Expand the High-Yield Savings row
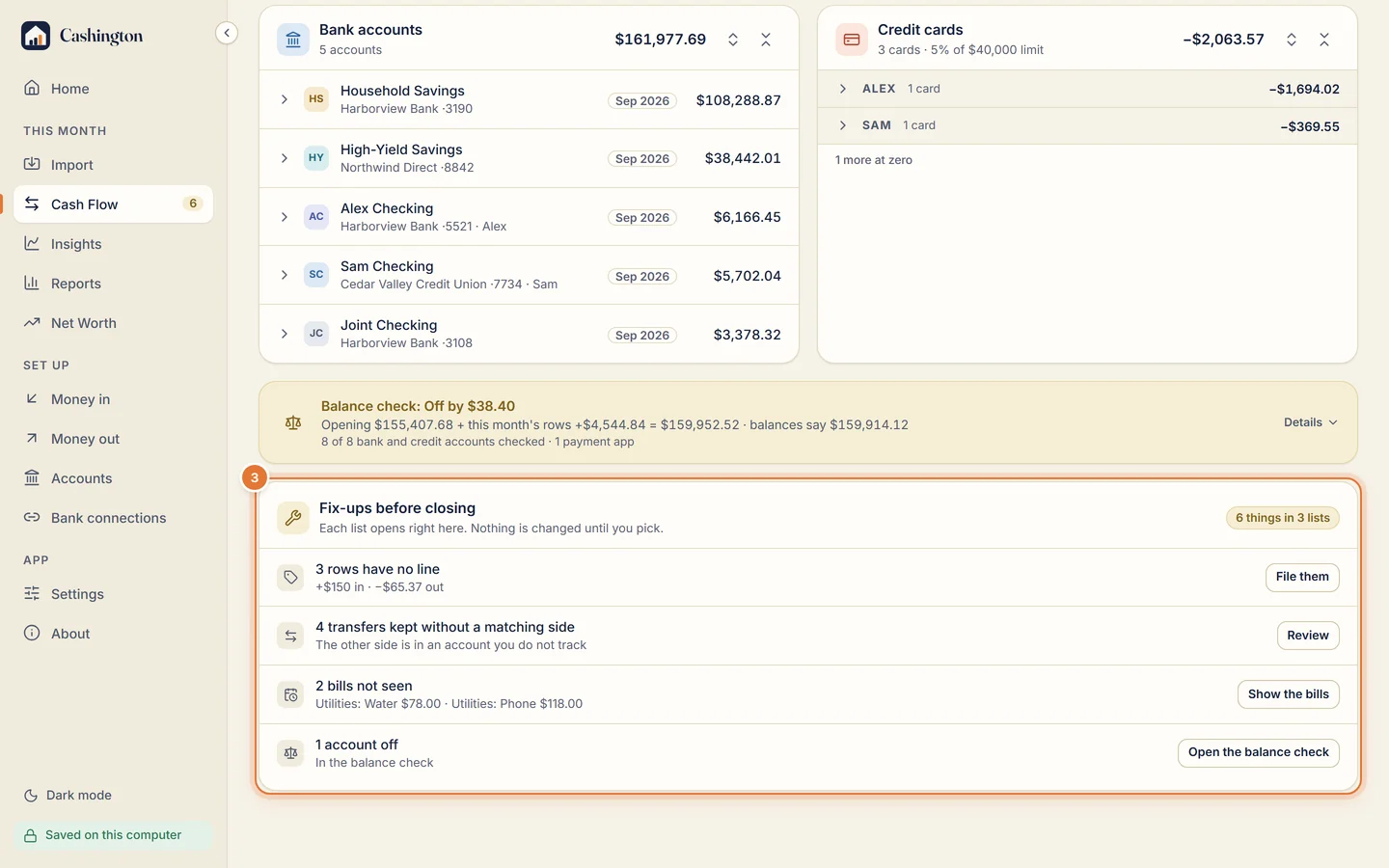 pyautogui.click(x=285, y=158)
